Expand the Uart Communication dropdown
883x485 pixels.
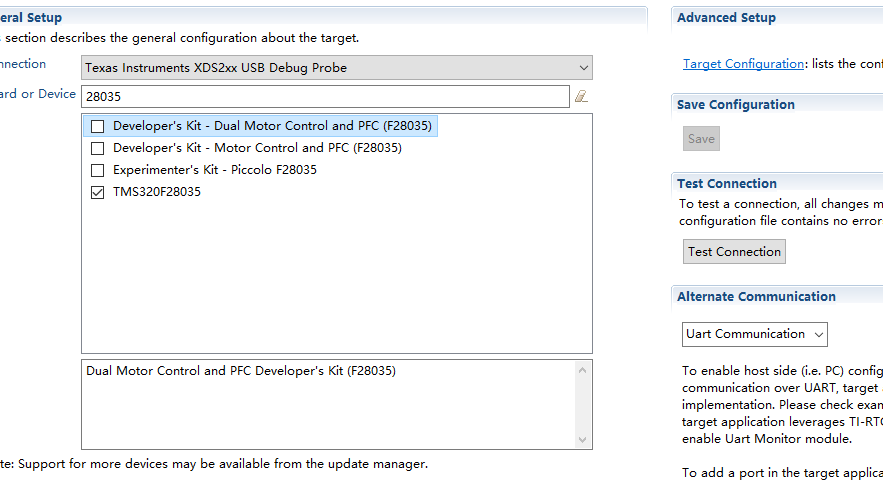click(755, 334)
